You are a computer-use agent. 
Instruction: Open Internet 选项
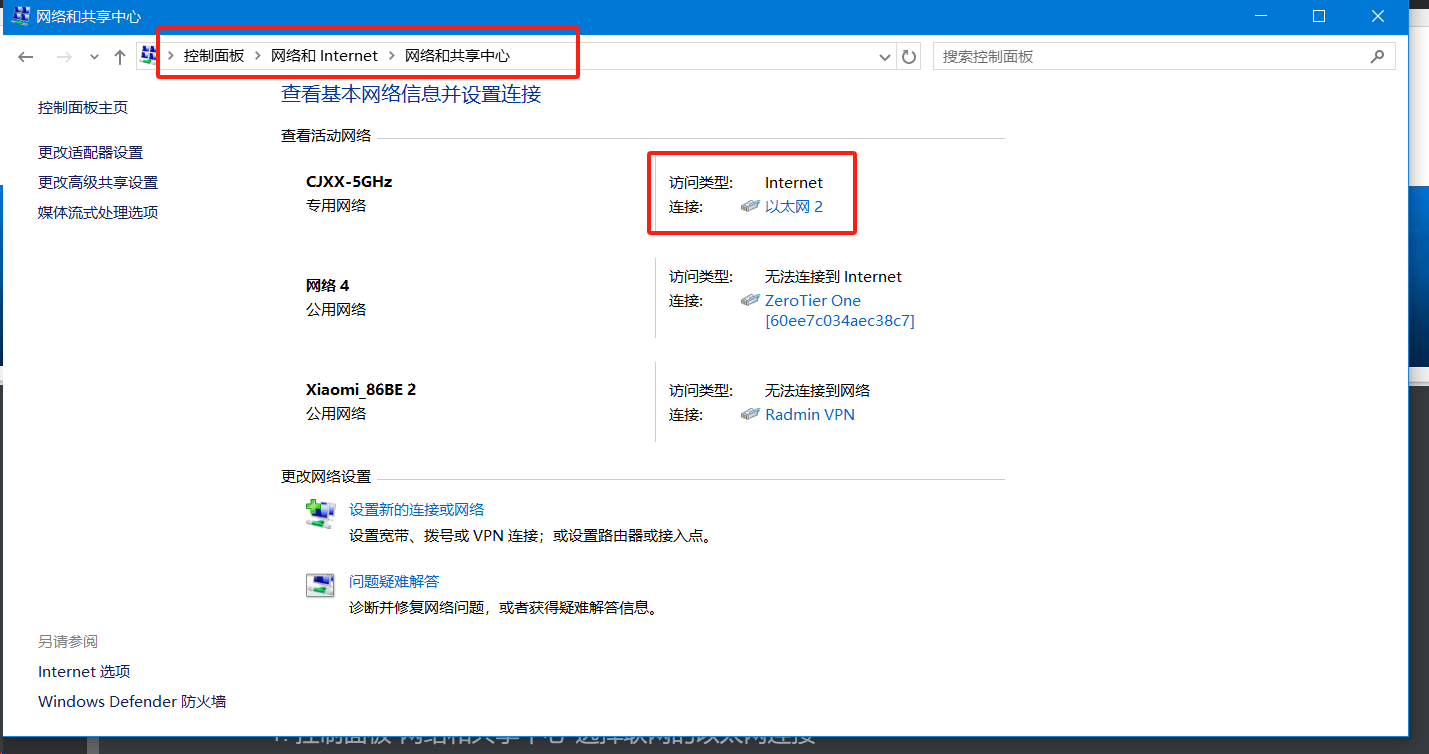click(x=84, y=672)
